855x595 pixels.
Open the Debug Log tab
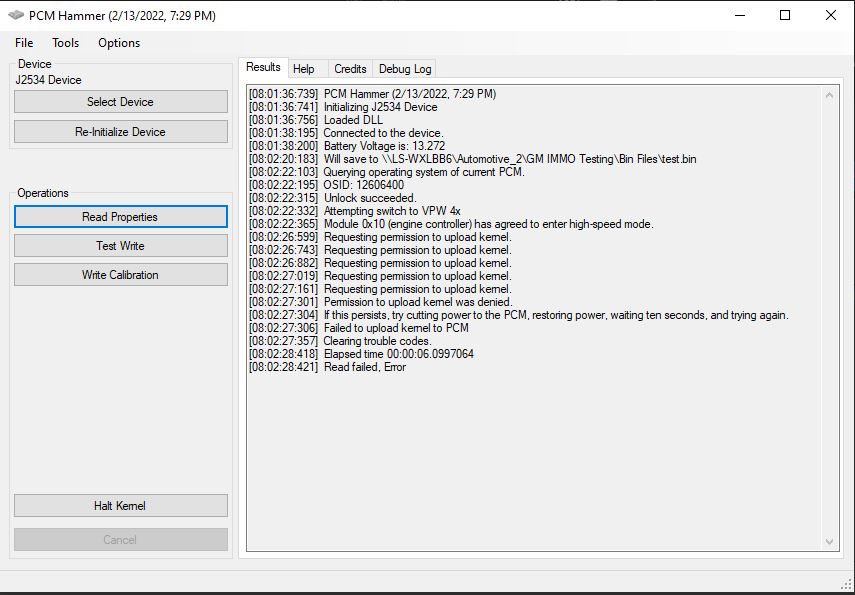(x=405, y=69)
